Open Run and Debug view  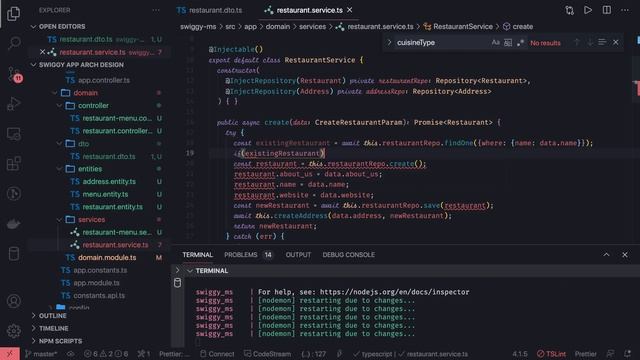click(13, 104)
